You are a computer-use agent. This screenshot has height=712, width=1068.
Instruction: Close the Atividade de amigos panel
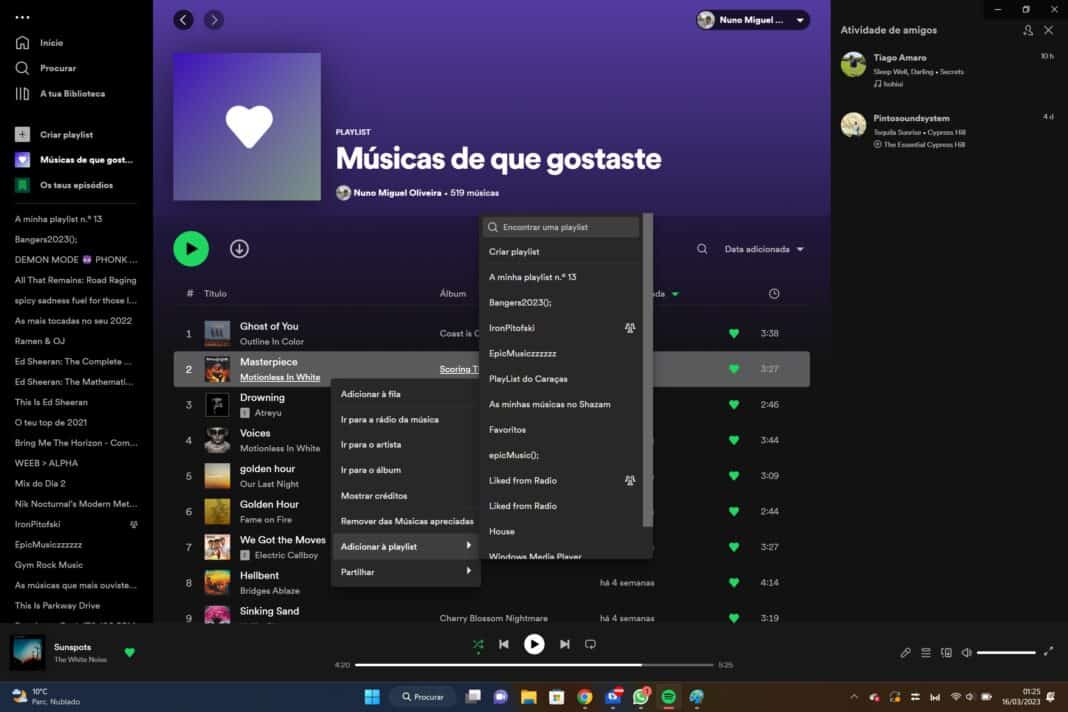coord(1049,30)
